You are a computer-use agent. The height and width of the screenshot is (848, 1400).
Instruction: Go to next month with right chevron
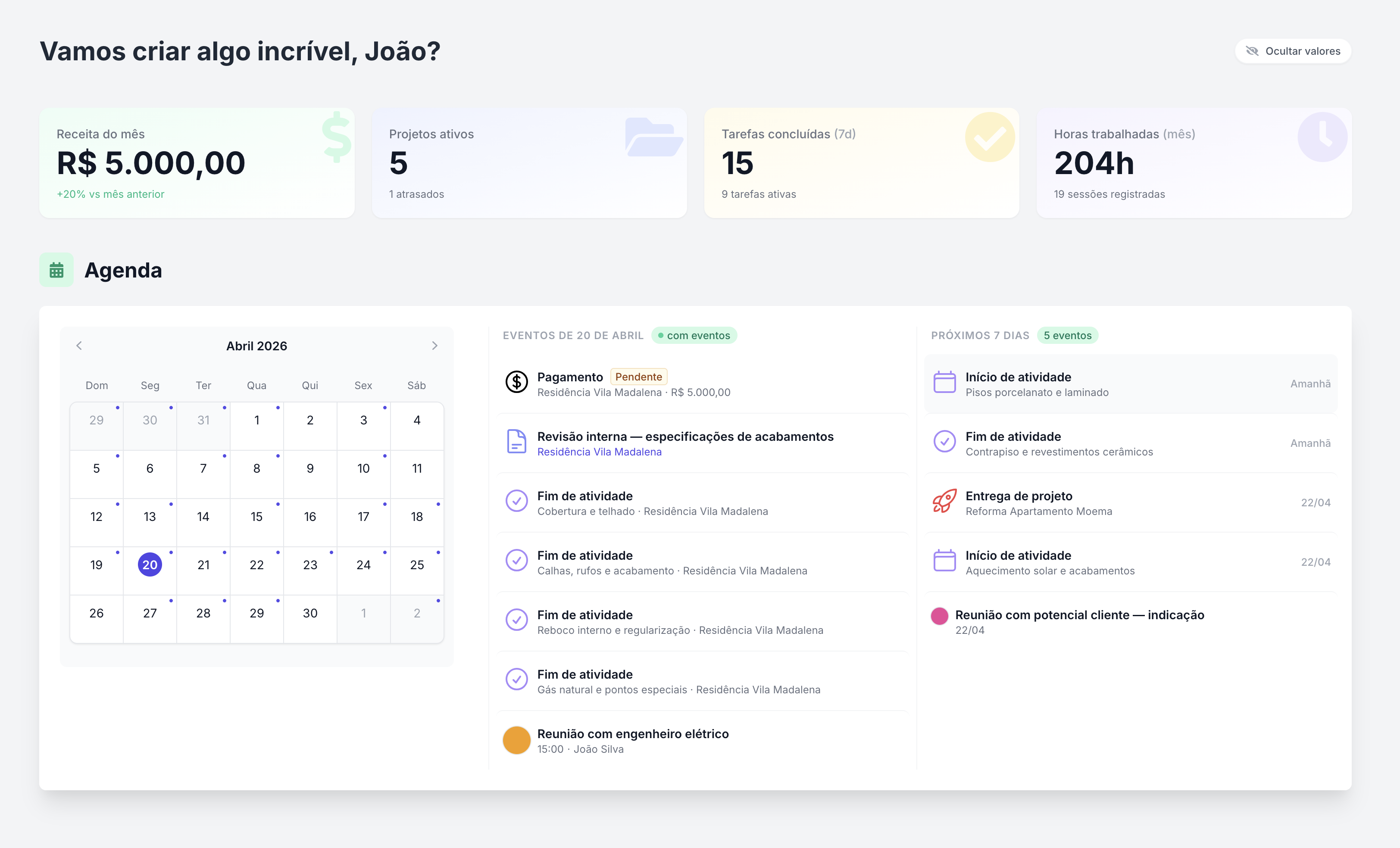434,345
